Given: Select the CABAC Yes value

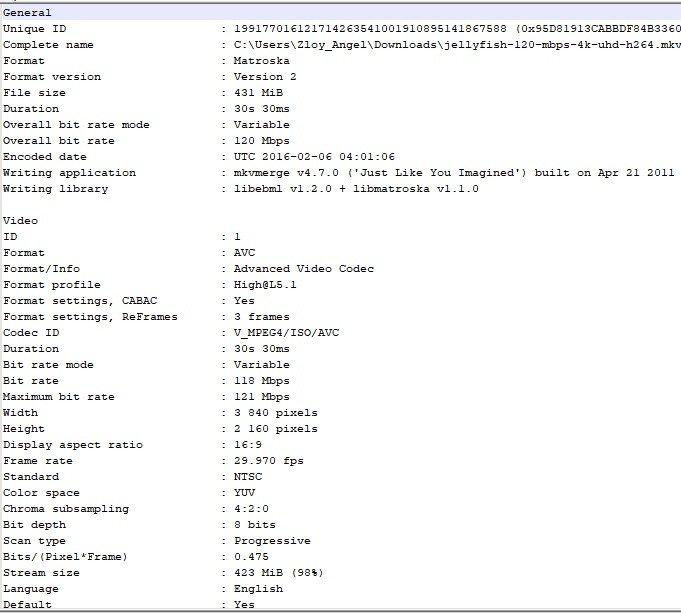Looking at the screenshot, I should pyautogui.click(x=244, y=301).
